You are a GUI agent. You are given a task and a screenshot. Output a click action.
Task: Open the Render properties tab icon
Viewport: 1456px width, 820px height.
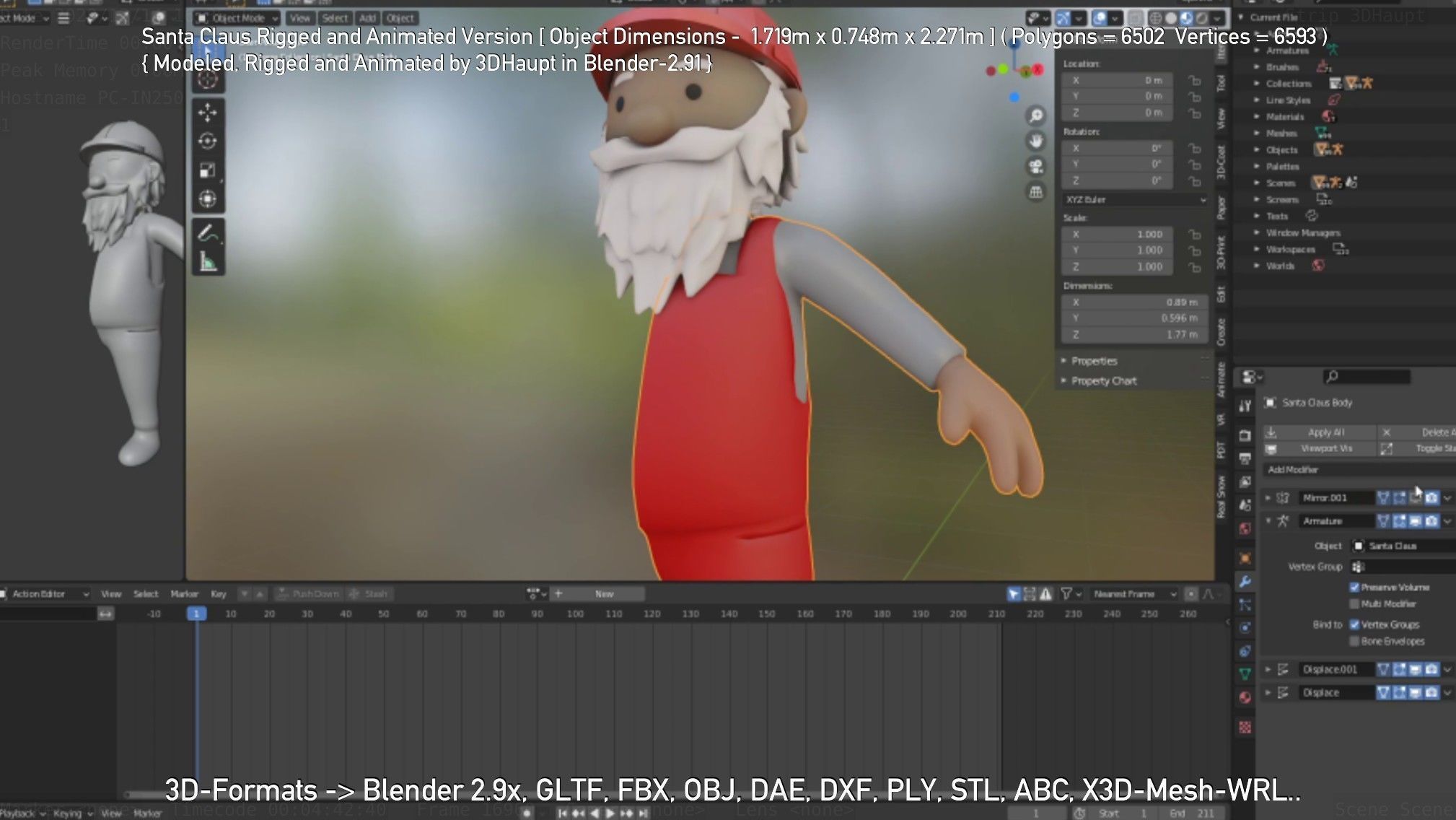click(1245, 435)
